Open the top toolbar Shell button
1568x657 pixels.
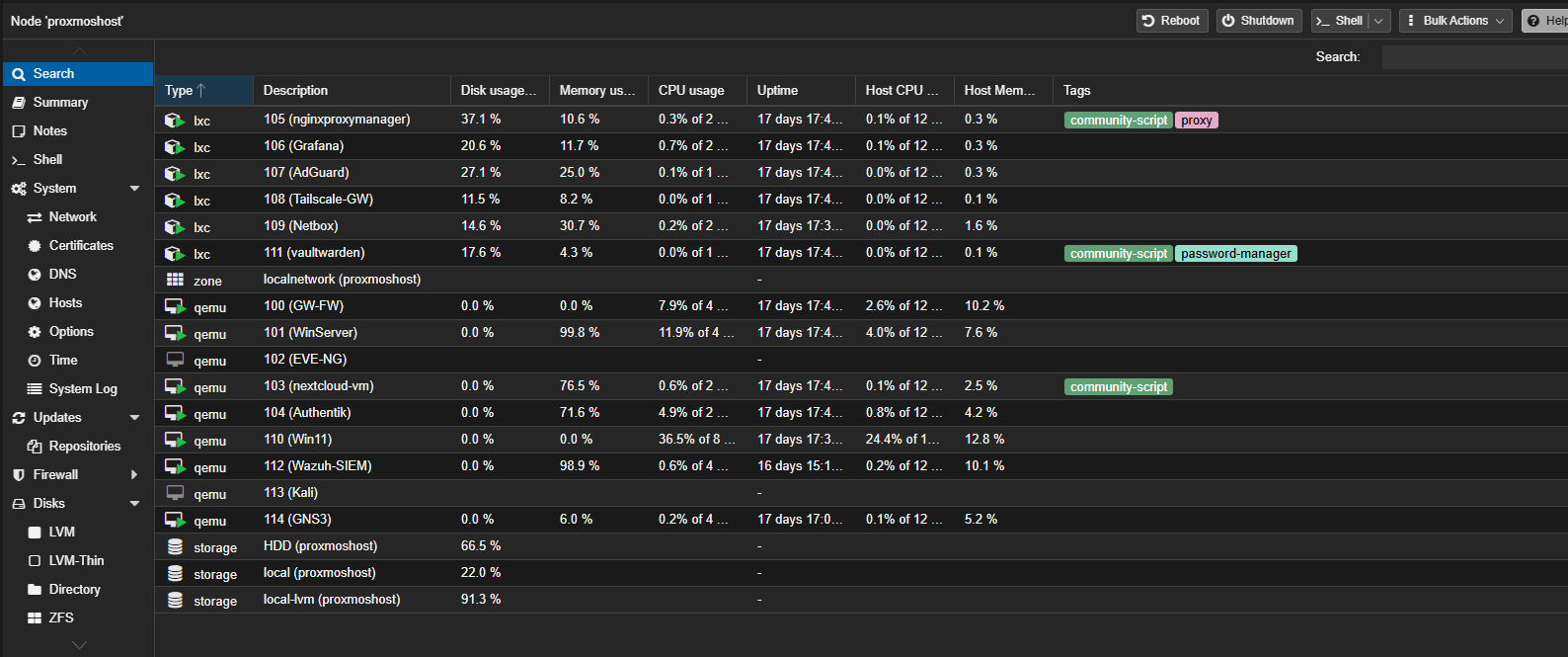[x=1340, y=21]
